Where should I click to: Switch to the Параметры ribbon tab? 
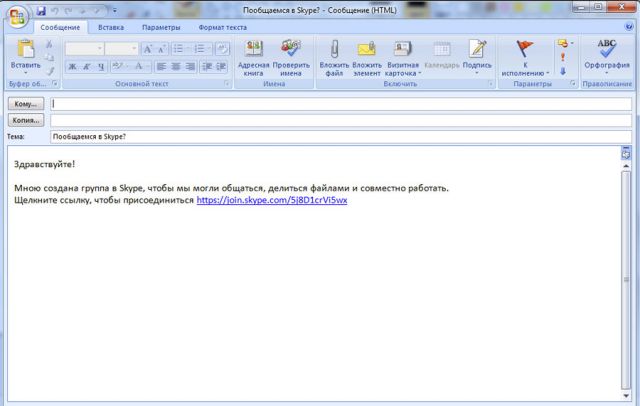pyautogui.click(x=161, y=27)
